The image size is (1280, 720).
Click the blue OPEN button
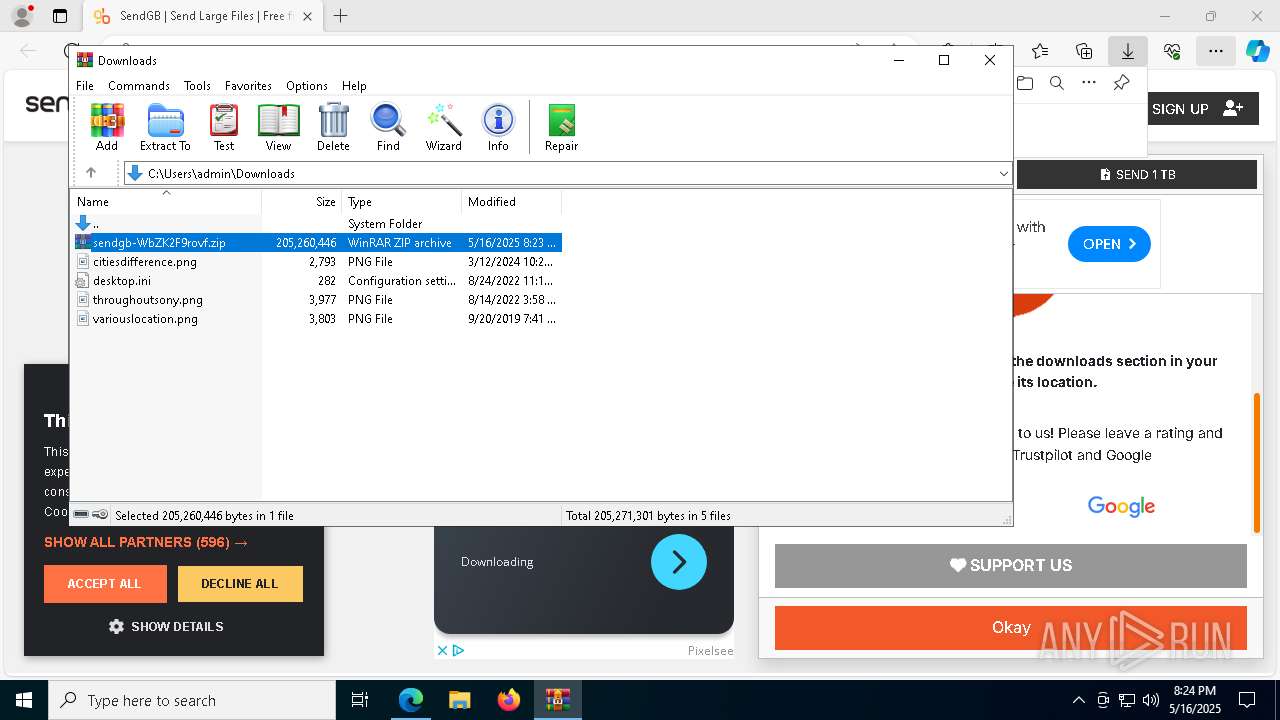point(1109,244)
